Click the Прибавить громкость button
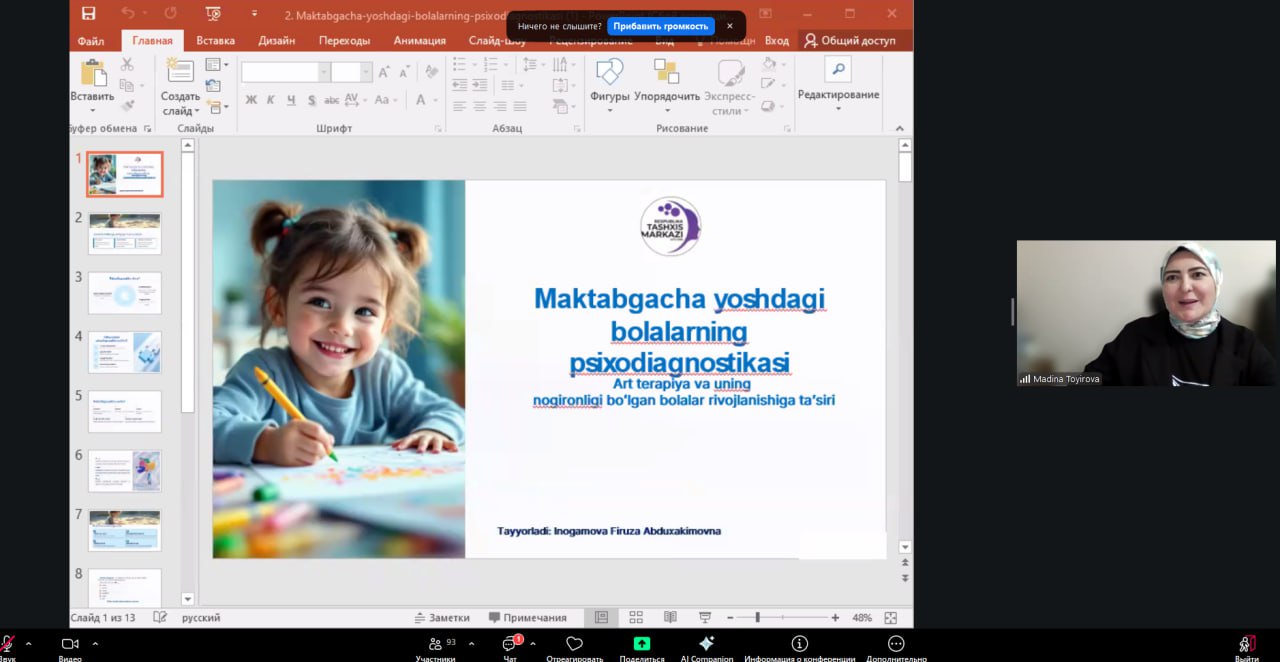This screenshot has width=1280, height=662. coord(660,26)
